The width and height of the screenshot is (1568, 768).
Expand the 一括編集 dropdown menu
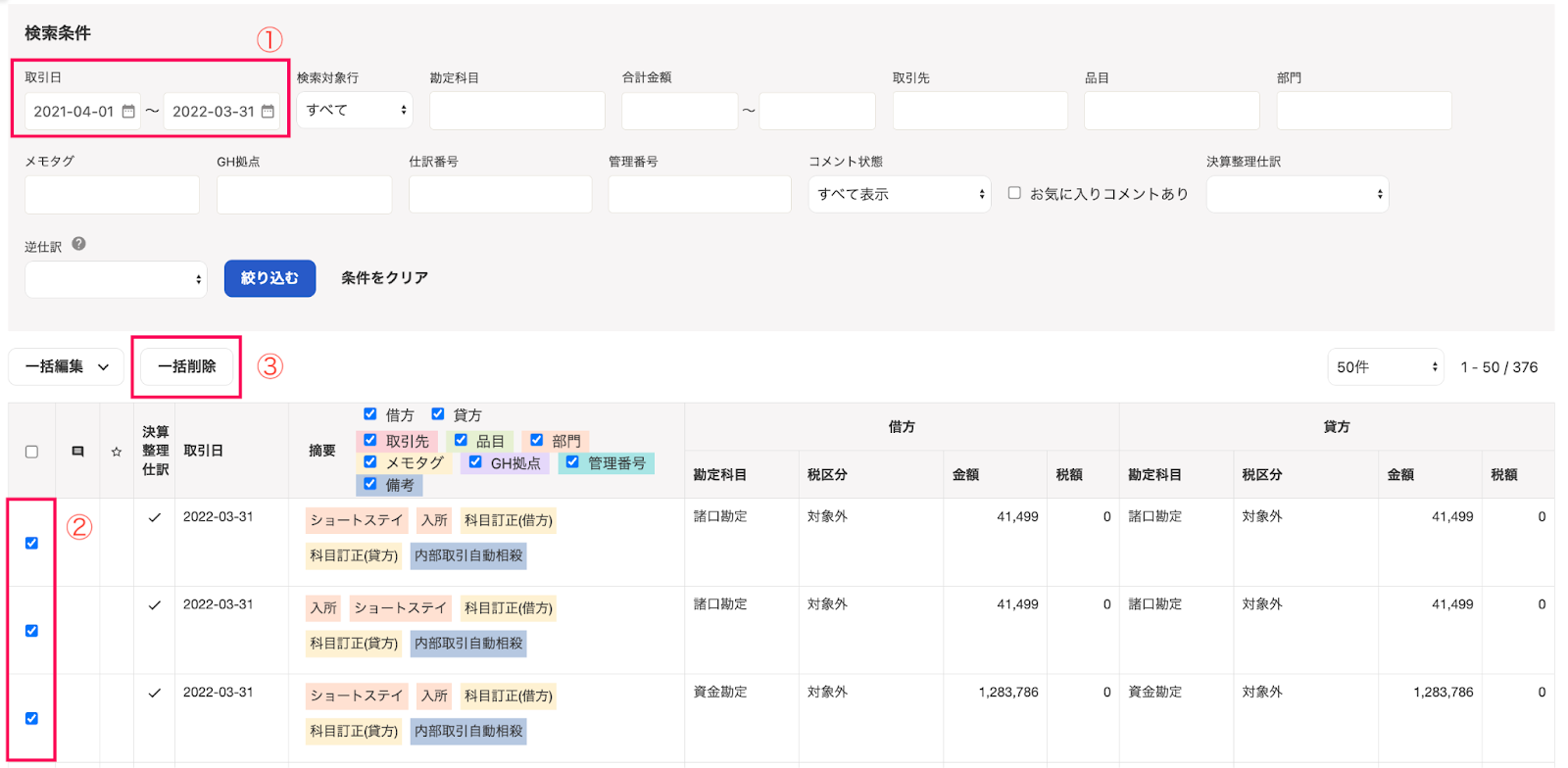[67, 366]
